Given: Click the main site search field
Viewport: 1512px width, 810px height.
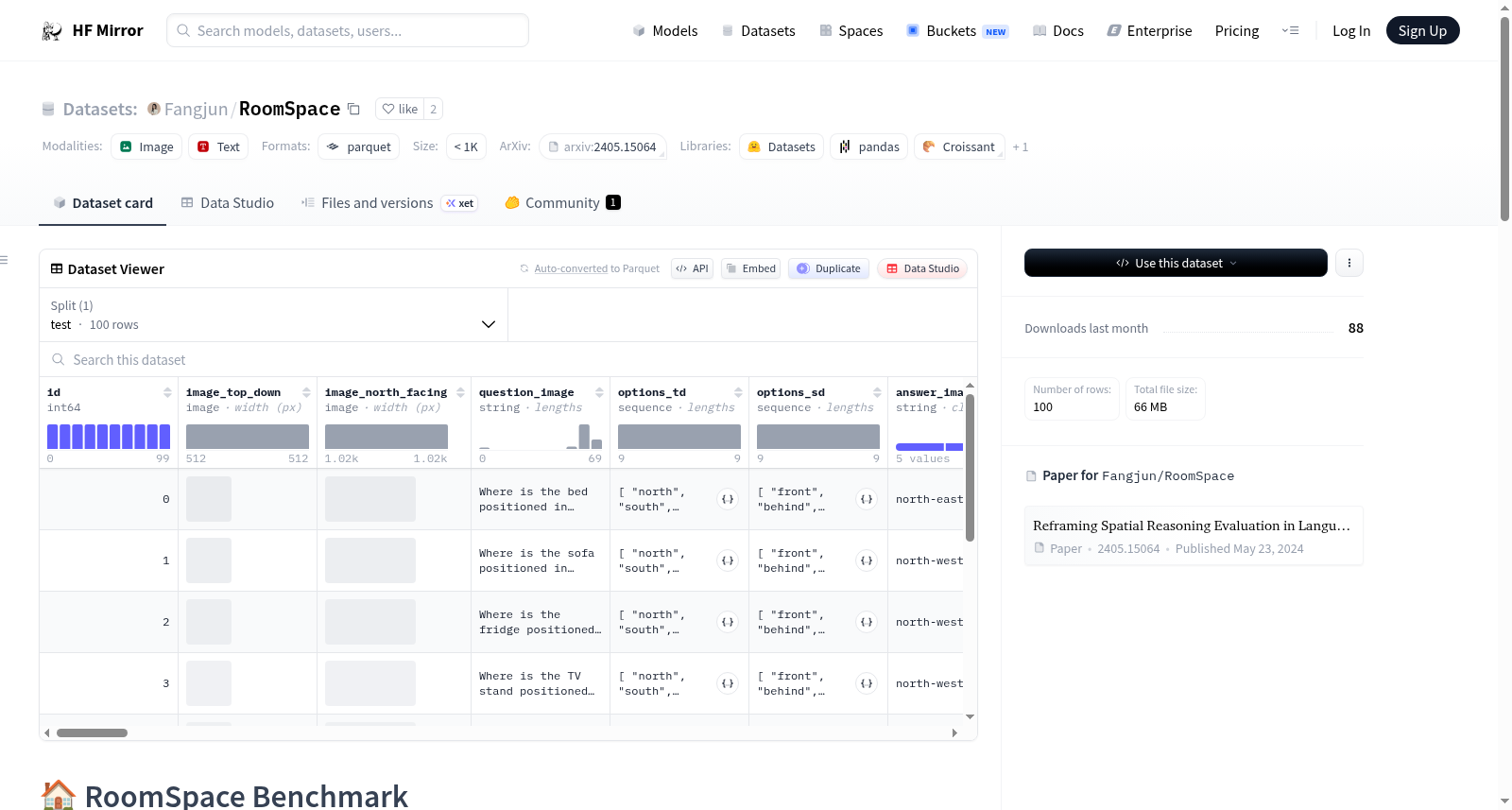Looking at the screenshot, I should pyautogui.click(x=348, y=30).
